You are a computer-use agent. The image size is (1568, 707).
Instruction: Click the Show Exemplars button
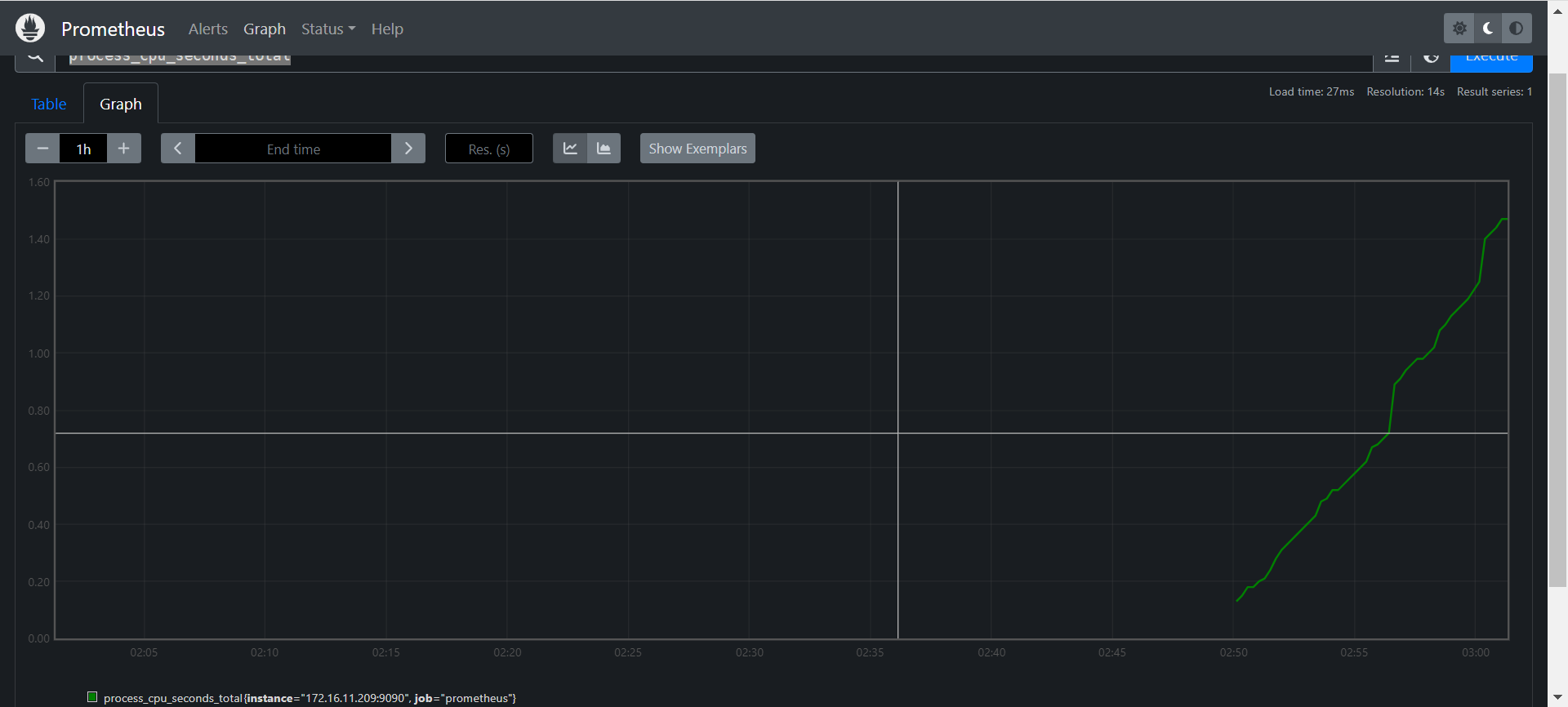[x=697, y=149]
